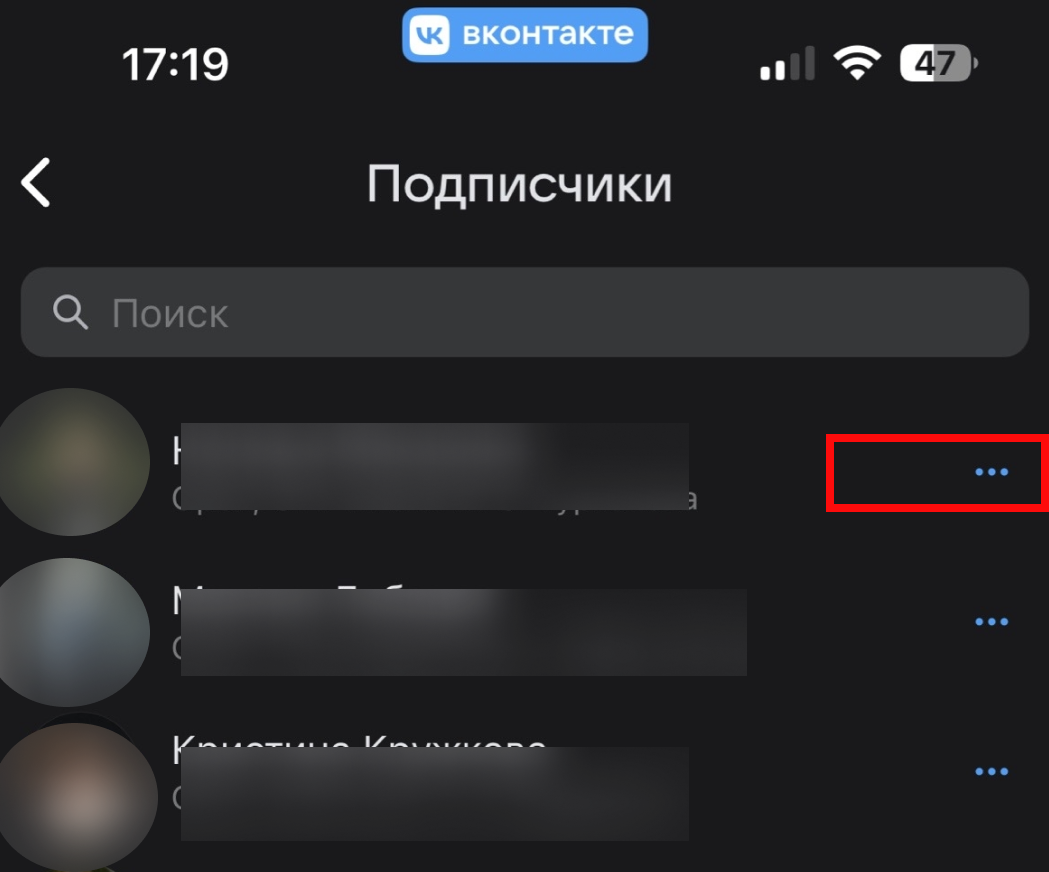The width and height of the screenshot is (1049, 872).
Task: Tap the battery indicator showing 47
Action: [x=939, y=64]
